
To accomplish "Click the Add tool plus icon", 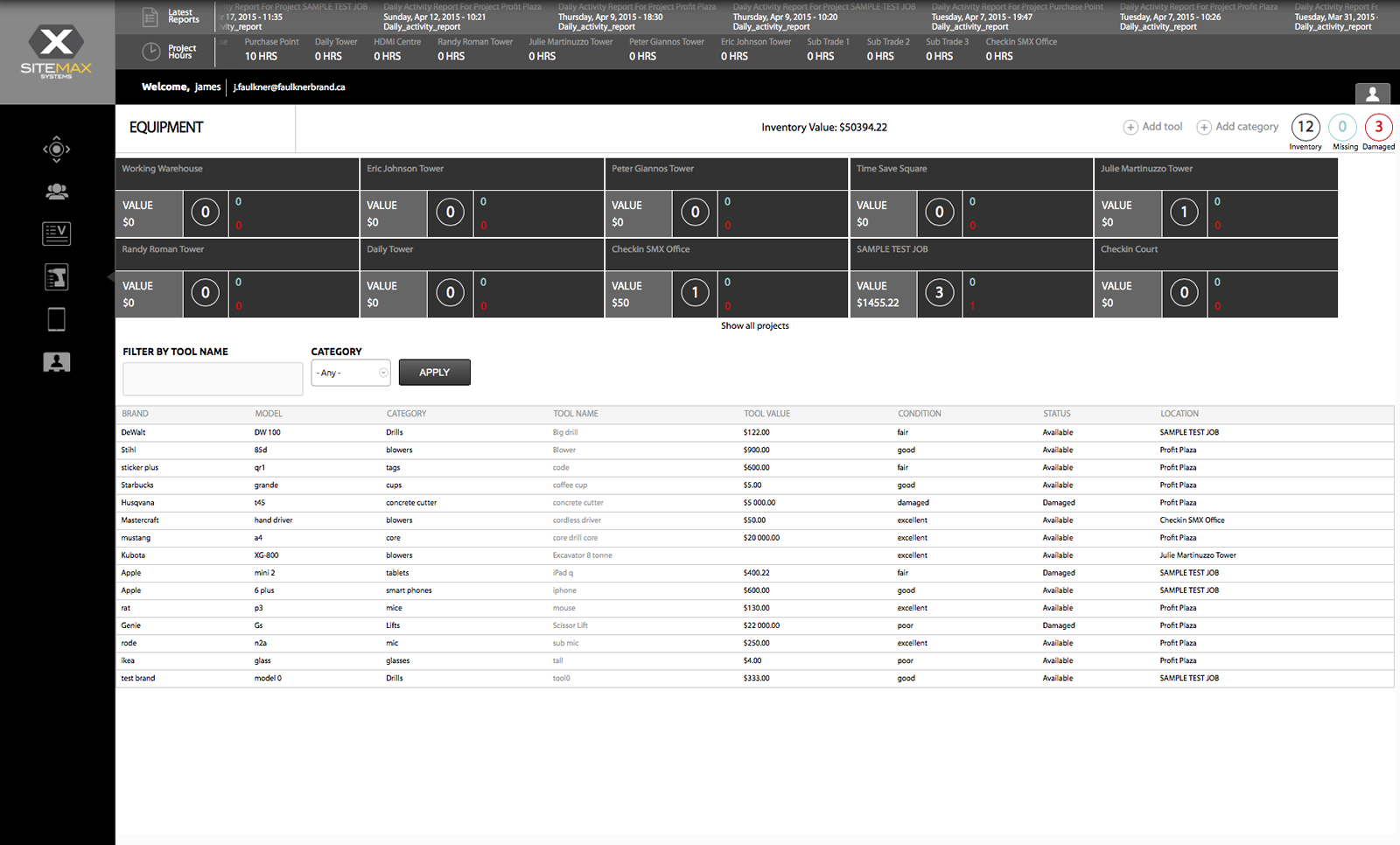I will (x=1130, y=128).
